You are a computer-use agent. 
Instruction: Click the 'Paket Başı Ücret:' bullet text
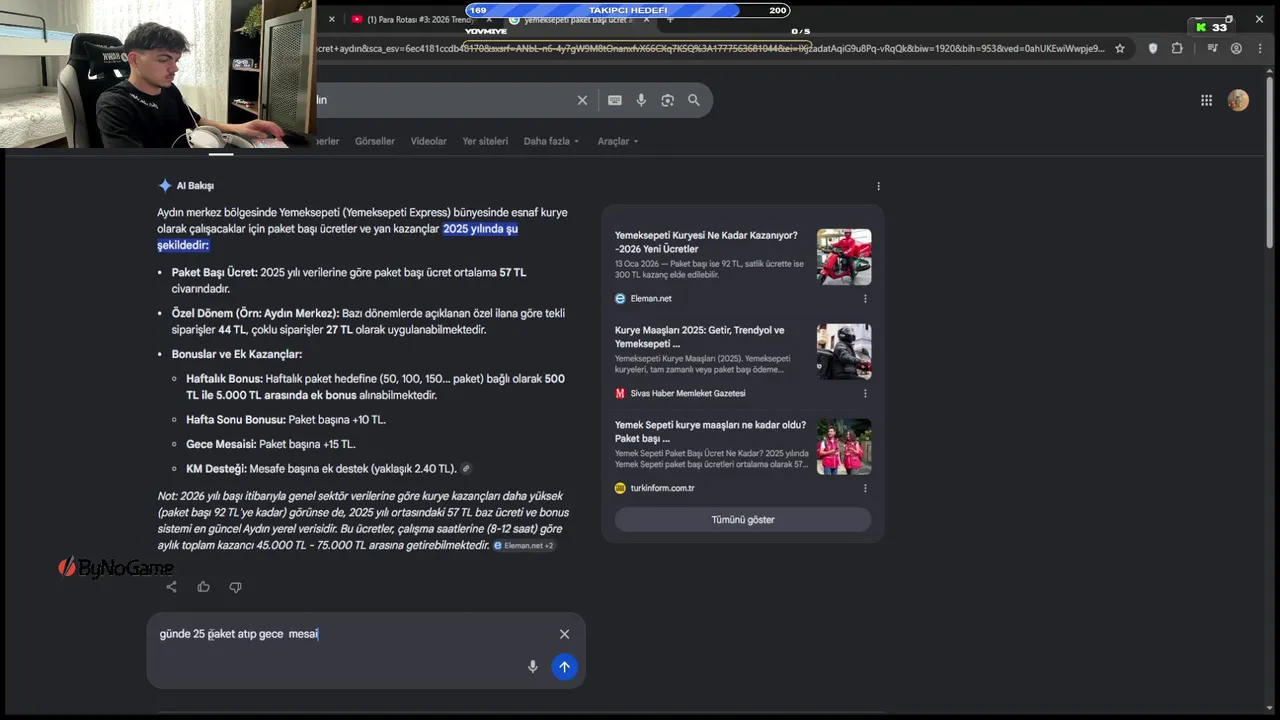tap(214, 273)
